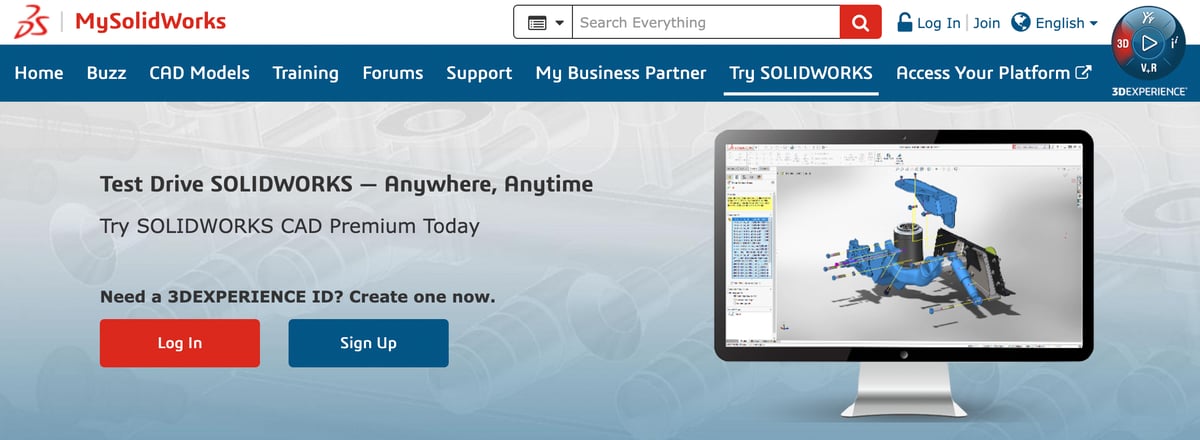Expand the English language dropdown
Viewport: 1200px width, 440px height.
(1067, 23)
